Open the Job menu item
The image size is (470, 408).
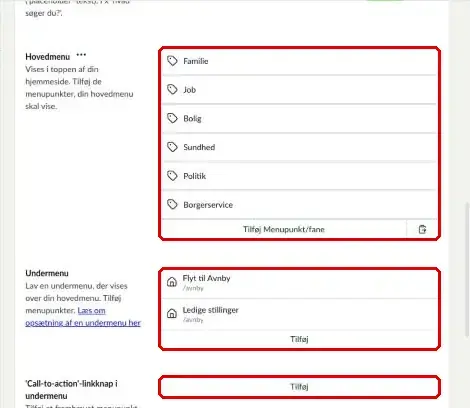coord(299,90)
